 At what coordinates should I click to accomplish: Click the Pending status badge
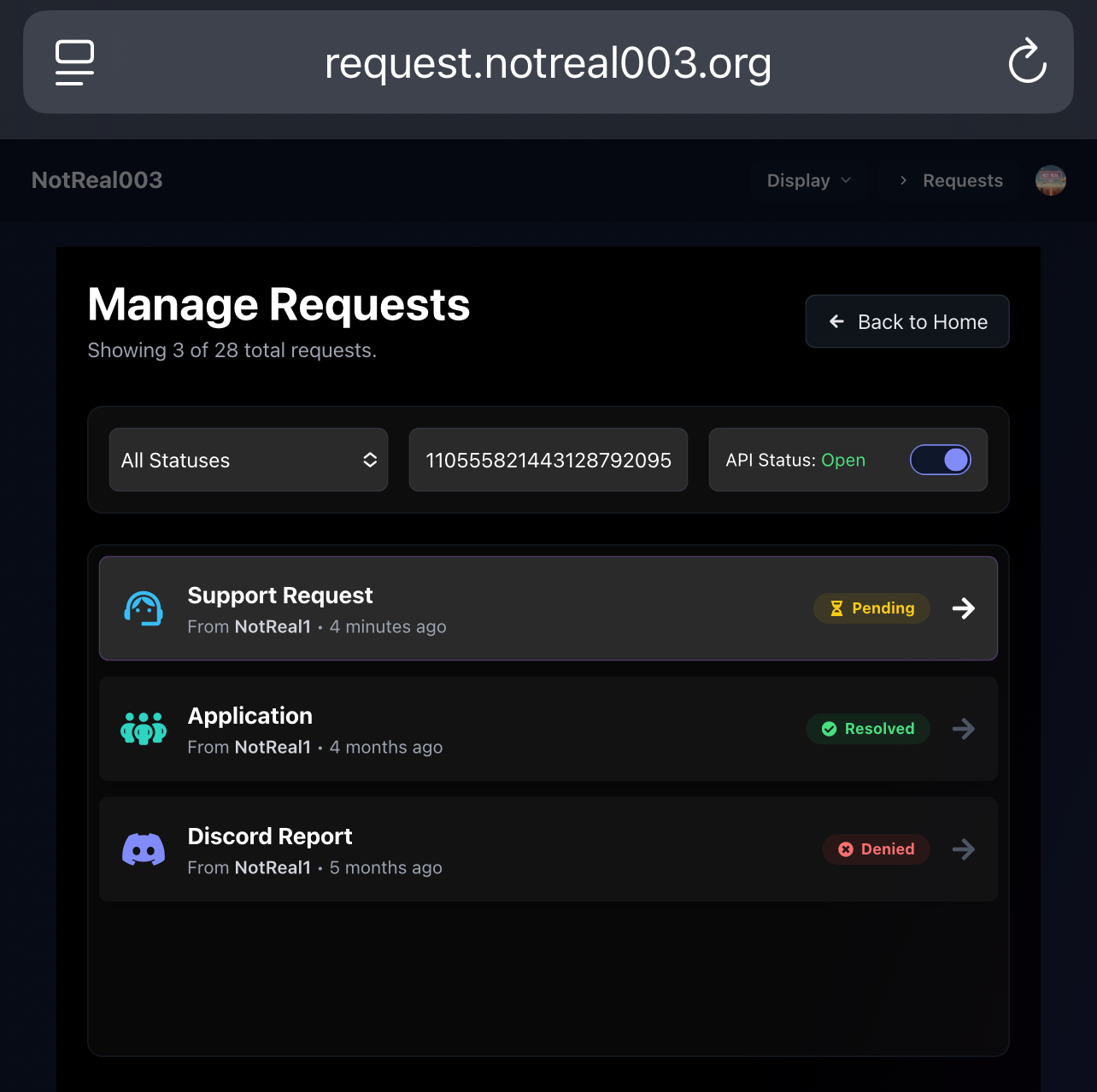point(871,608)
